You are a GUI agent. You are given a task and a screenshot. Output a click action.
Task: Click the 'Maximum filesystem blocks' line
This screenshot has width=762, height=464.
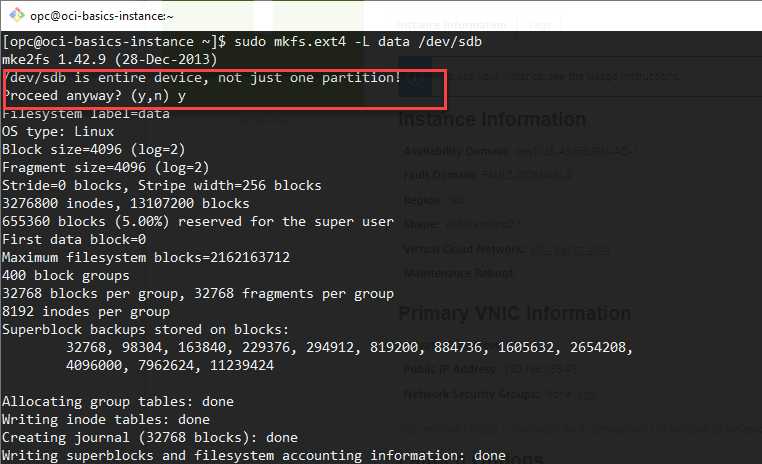click(146, 258)
